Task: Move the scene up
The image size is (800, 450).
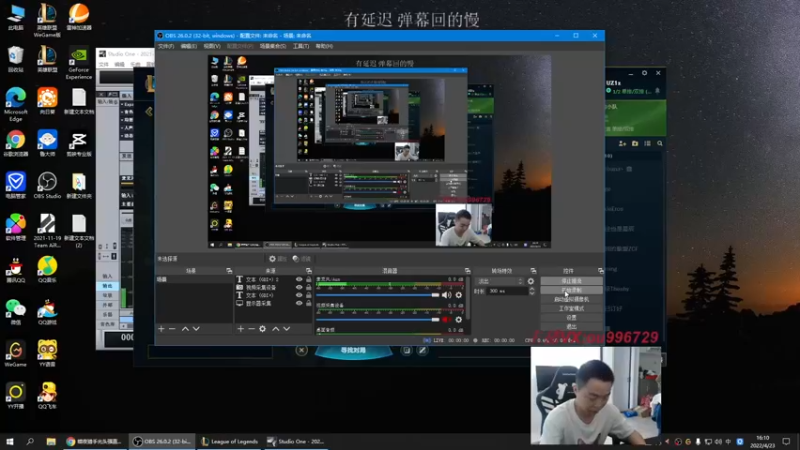Action: [x=185, y=329]
